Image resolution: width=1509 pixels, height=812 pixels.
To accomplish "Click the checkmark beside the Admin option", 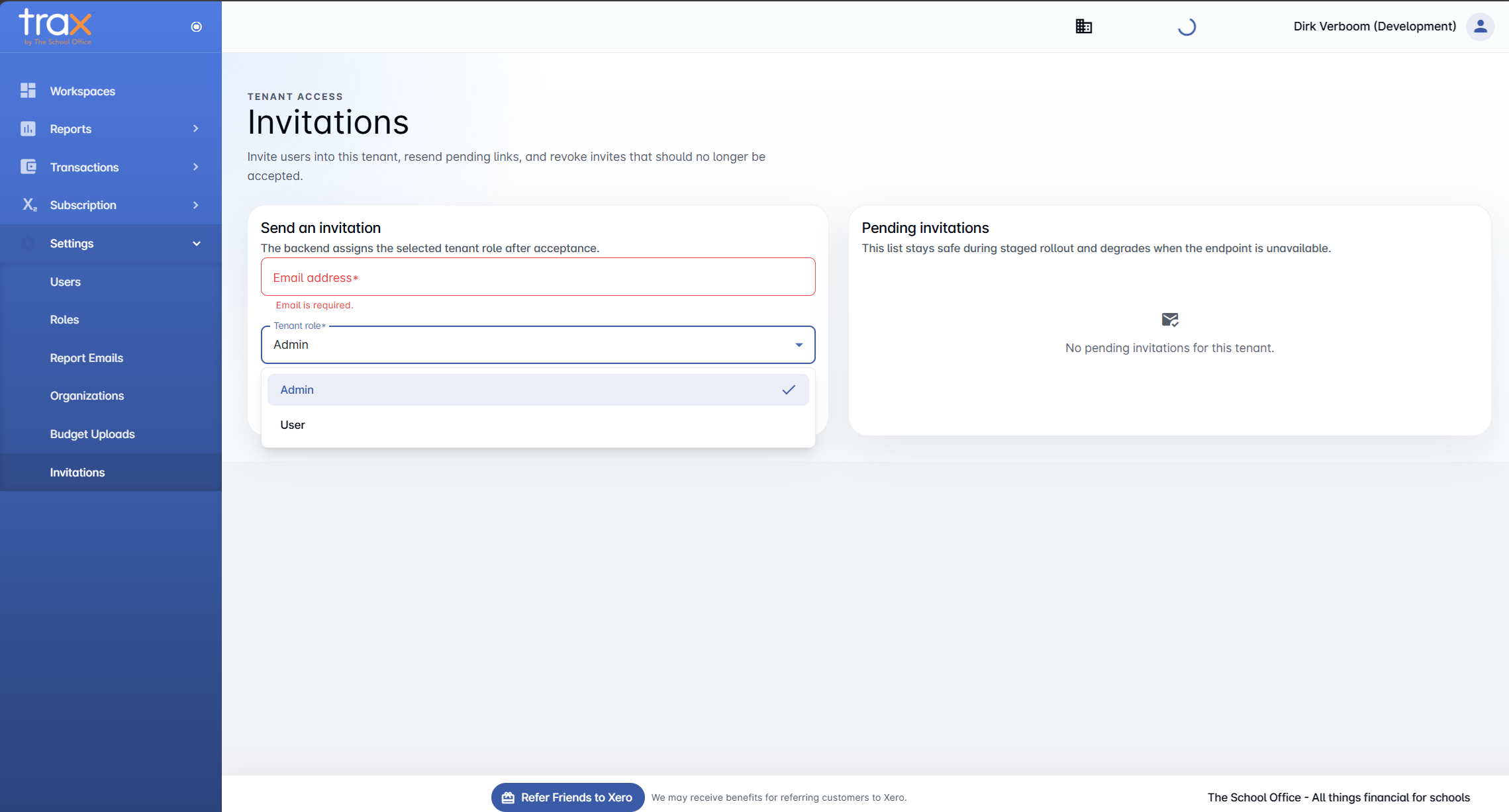I will click(x=788, y=390).
